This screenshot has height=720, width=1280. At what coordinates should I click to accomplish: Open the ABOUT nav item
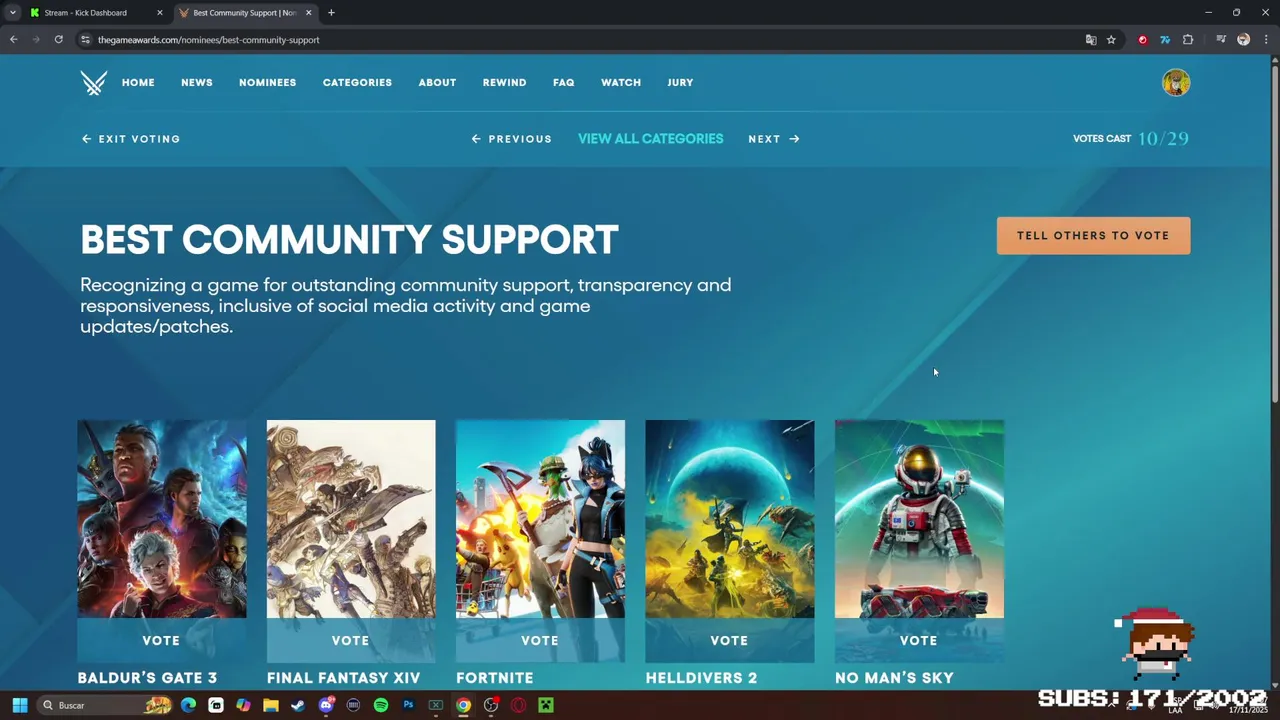click(437, 83)
